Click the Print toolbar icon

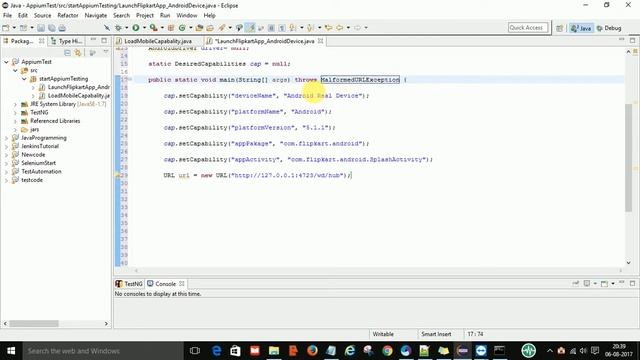(x=62, y=28)
